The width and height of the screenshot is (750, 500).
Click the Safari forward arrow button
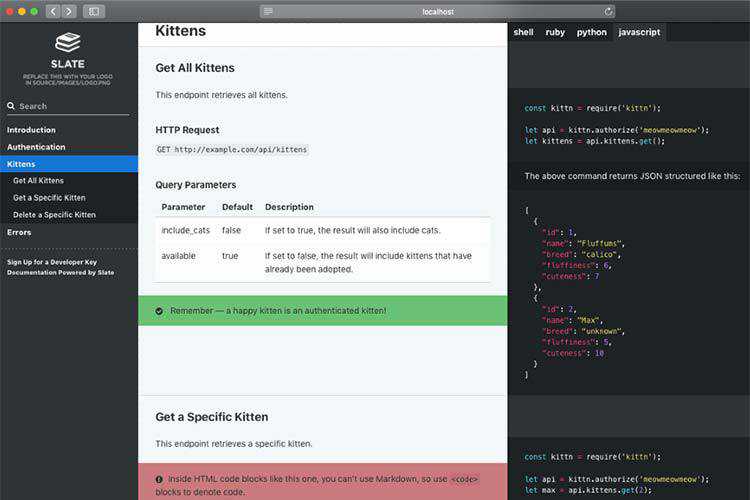[x=69, y=11]
